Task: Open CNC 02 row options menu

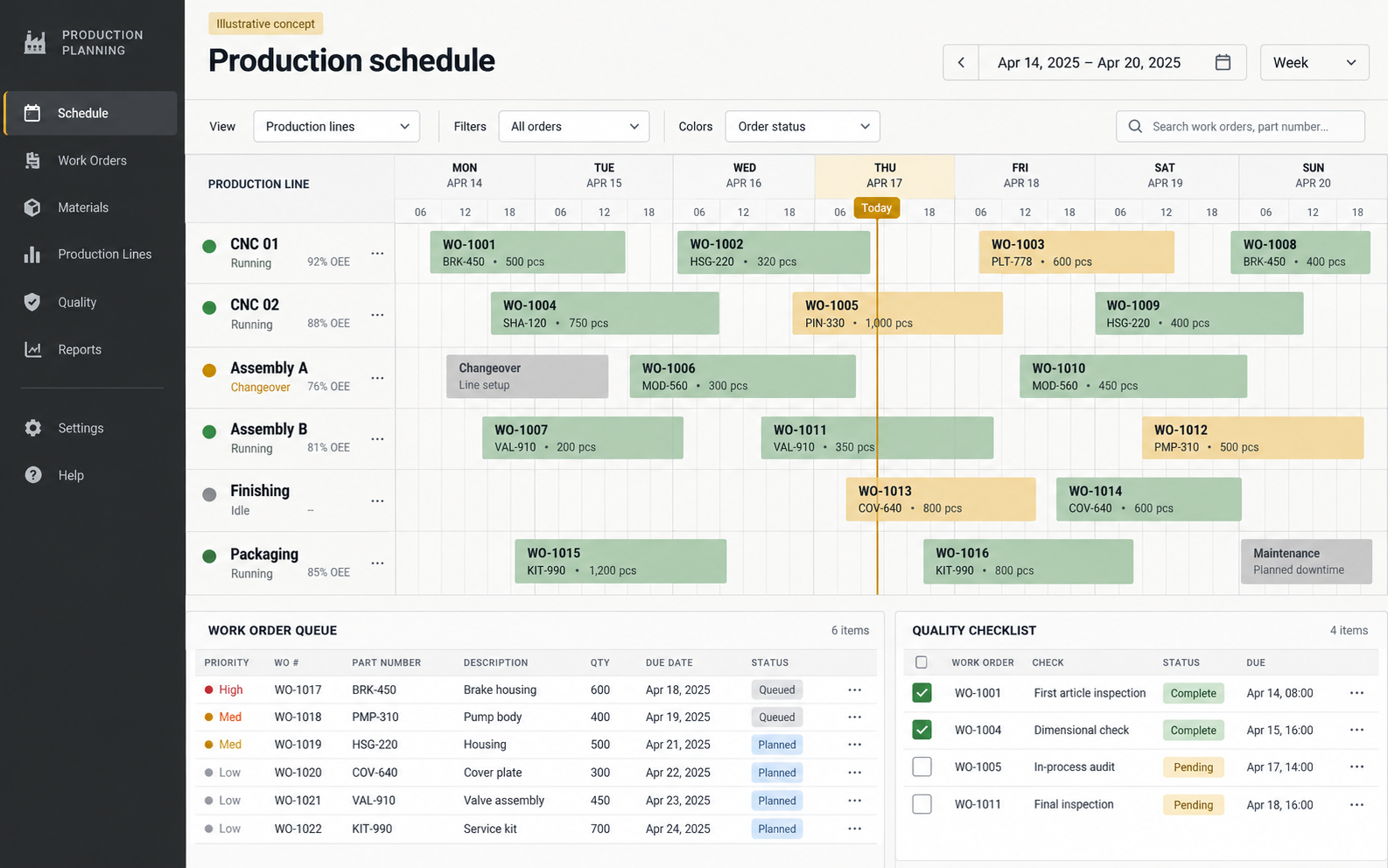Action: coord(377,314)
